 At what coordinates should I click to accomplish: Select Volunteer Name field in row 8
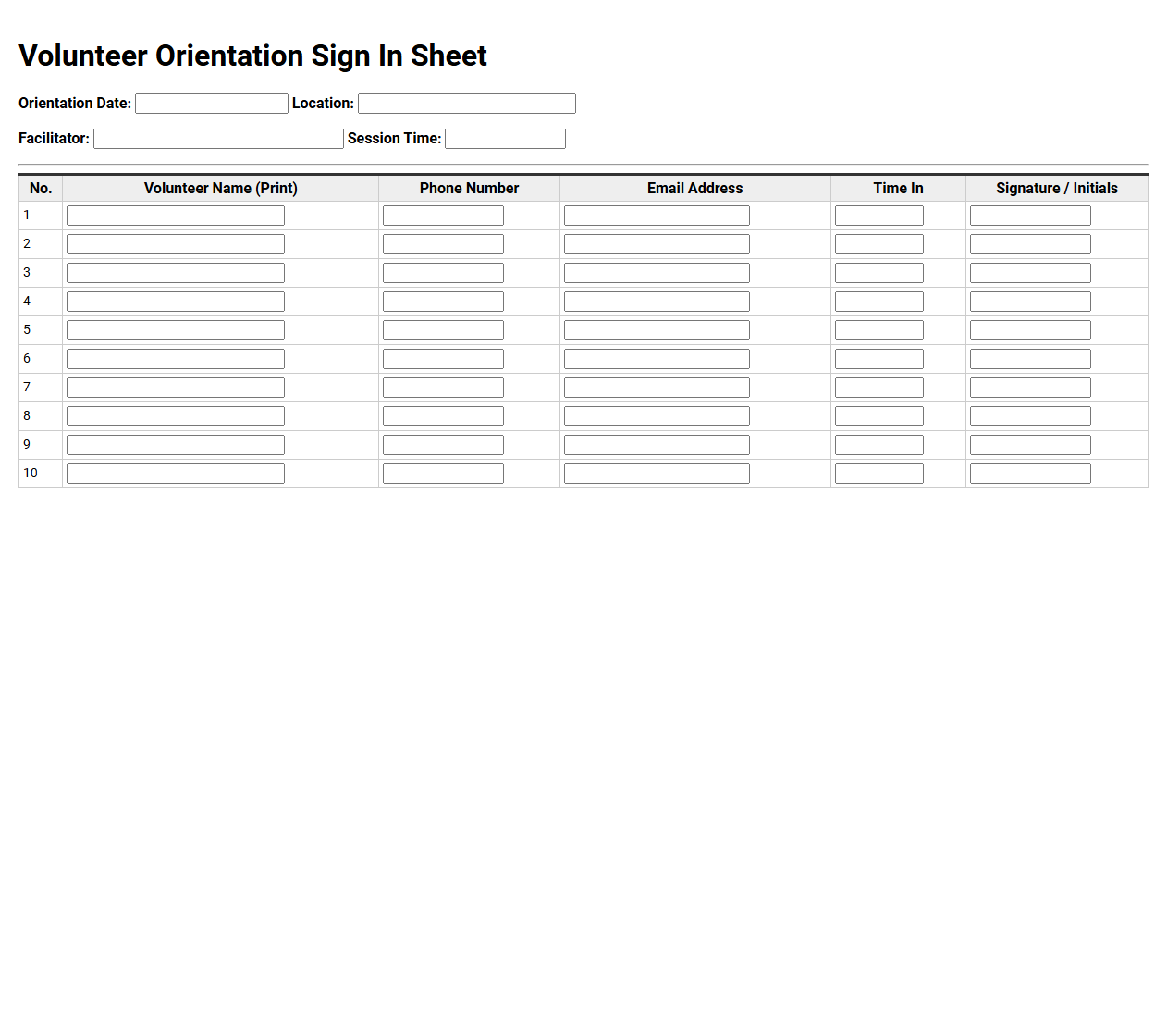[x=176, y=416]
